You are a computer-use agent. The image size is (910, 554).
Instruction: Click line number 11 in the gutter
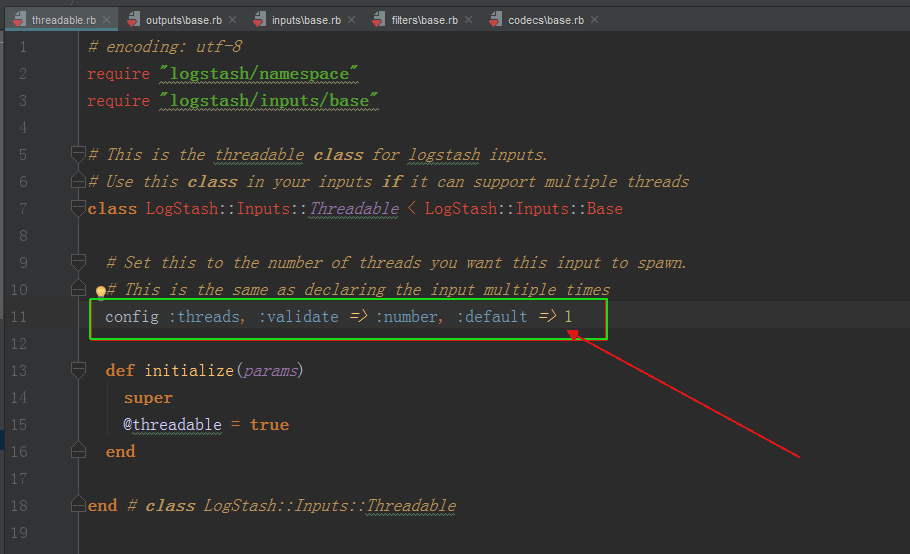pyautogui.click(x=19, y=317)
